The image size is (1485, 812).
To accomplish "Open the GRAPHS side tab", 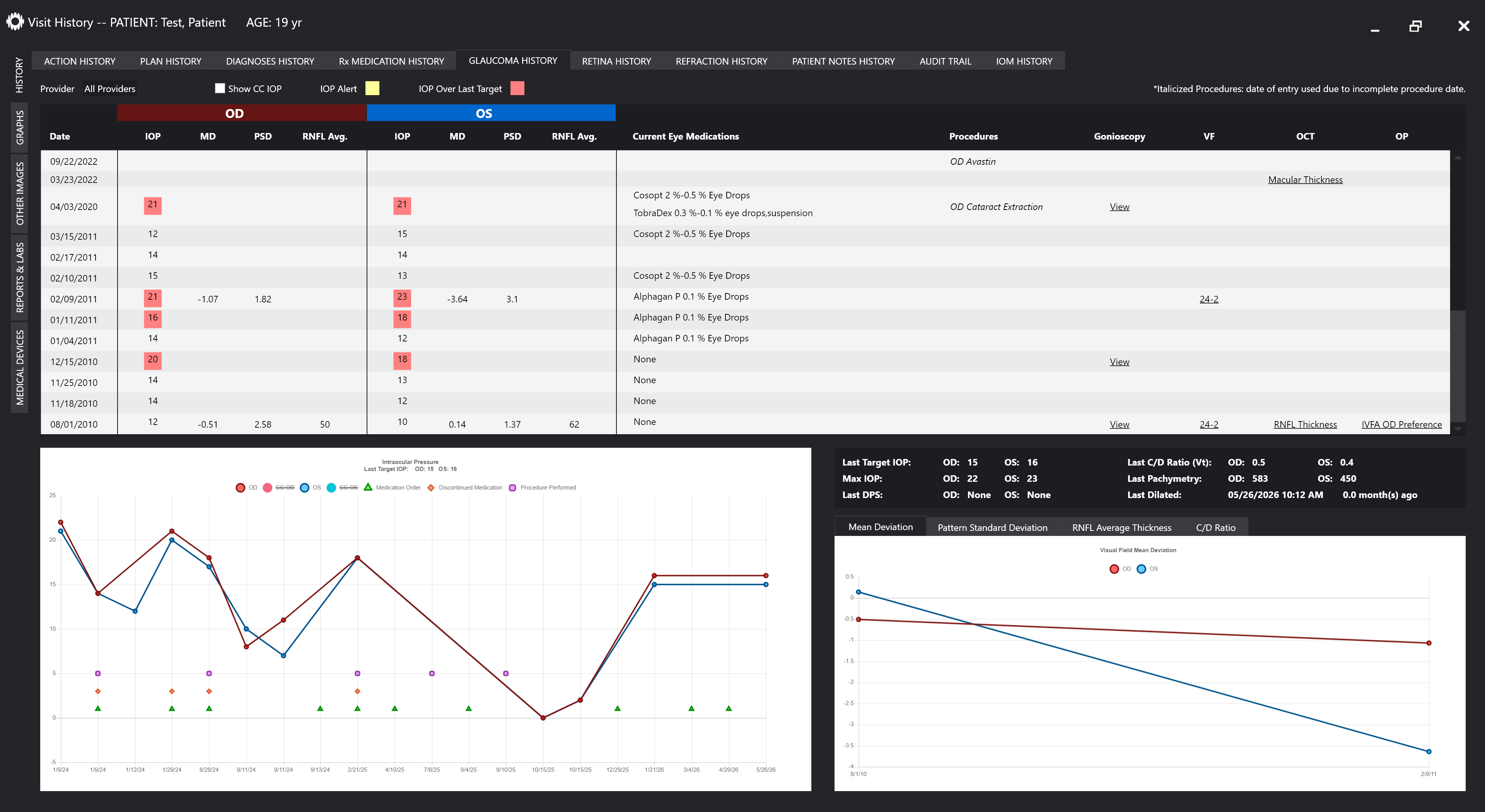I will (x=19, y=128).
